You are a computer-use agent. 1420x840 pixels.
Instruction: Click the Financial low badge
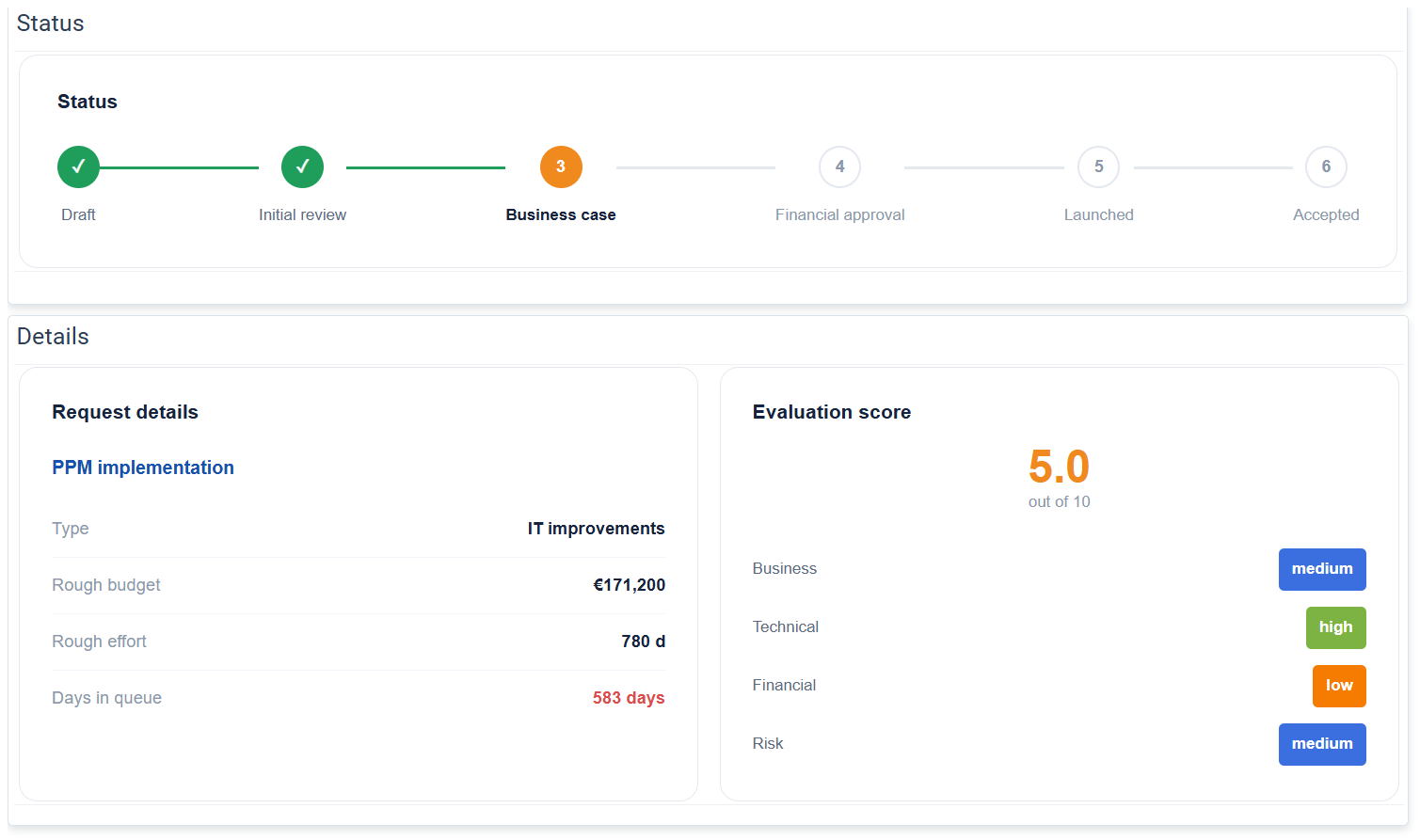pos(1339,686)
